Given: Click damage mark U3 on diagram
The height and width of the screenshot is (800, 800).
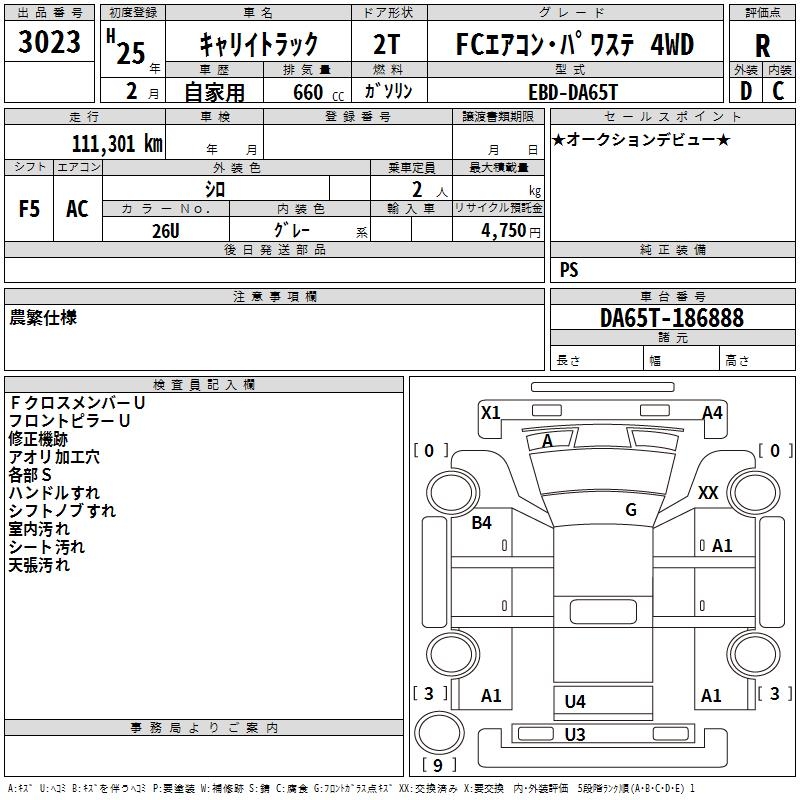Looking at the screenshot, I should point(575,735).
